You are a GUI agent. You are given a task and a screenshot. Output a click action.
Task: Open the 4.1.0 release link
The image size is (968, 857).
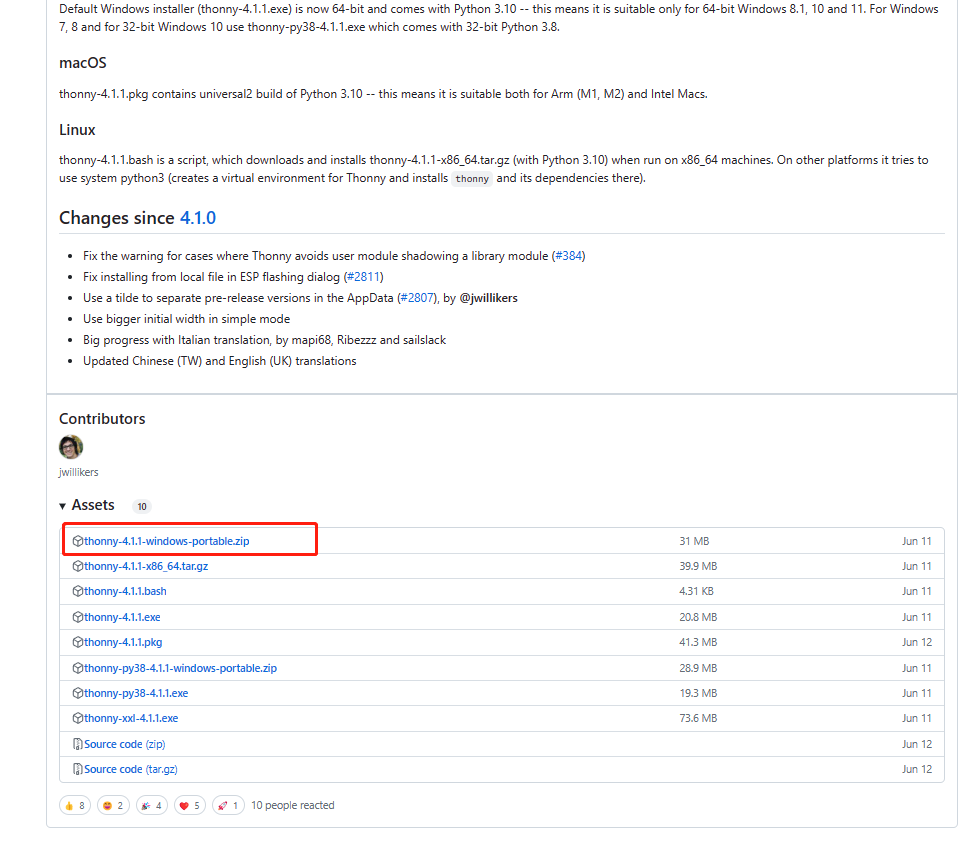198,218
